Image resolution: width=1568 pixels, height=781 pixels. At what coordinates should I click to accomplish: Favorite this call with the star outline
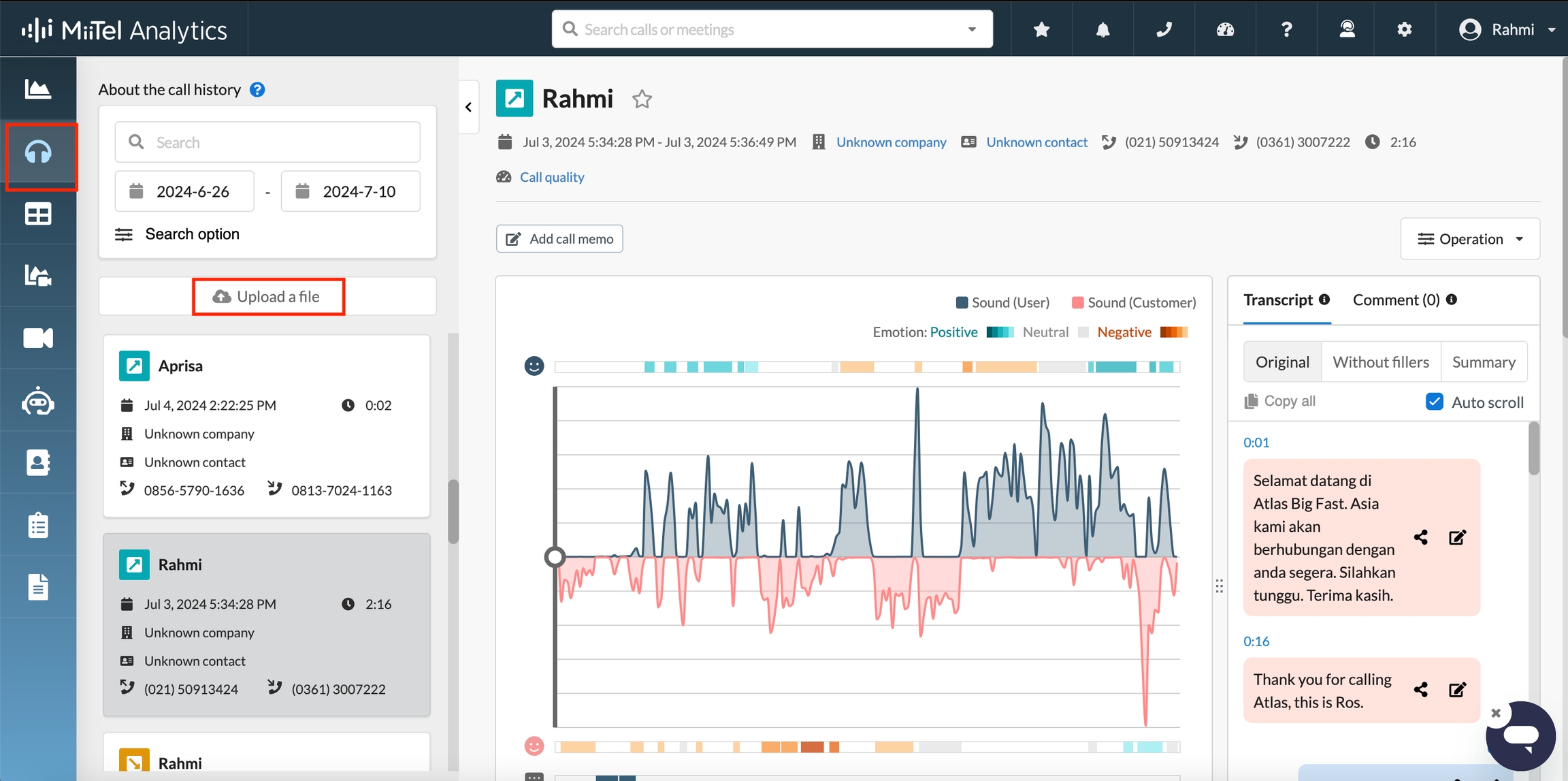pyautogui.click(x=642, y=99)
